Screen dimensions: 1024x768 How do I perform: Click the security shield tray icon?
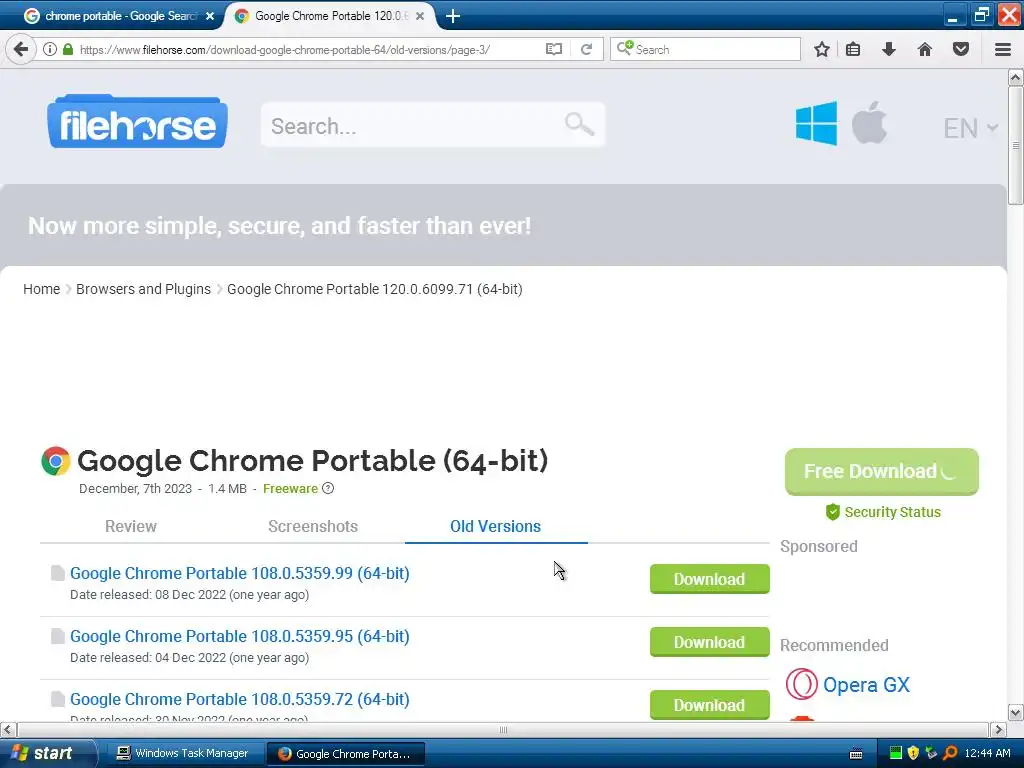(x=913, y=753)
